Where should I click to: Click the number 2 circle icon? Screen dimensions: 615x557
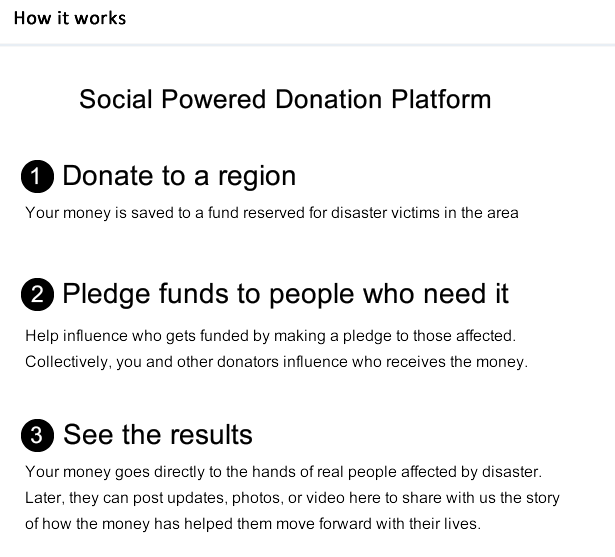tap(37, 294)
